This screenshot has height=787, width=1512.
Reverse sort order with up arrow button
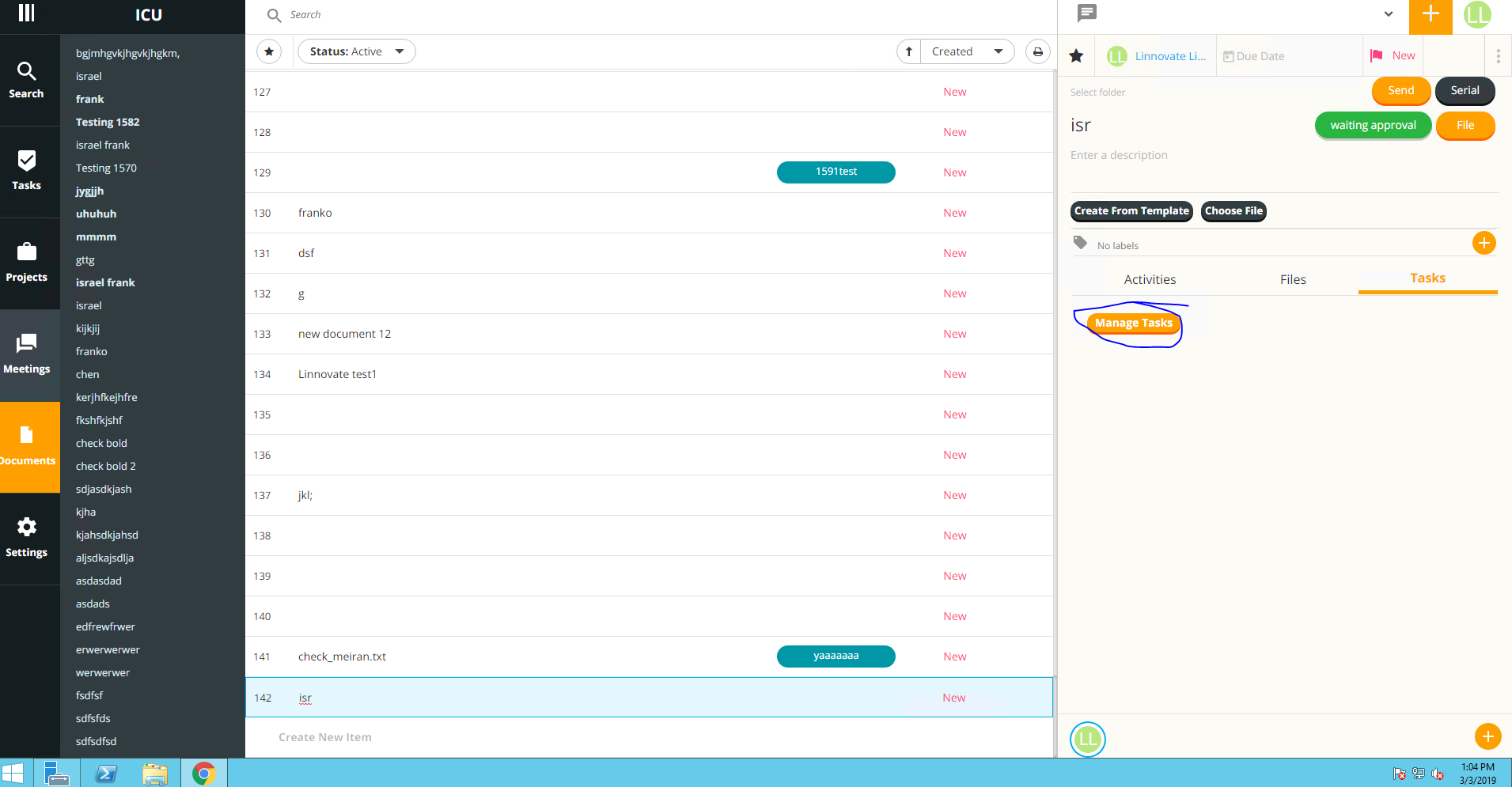click(x=909, y=51)
